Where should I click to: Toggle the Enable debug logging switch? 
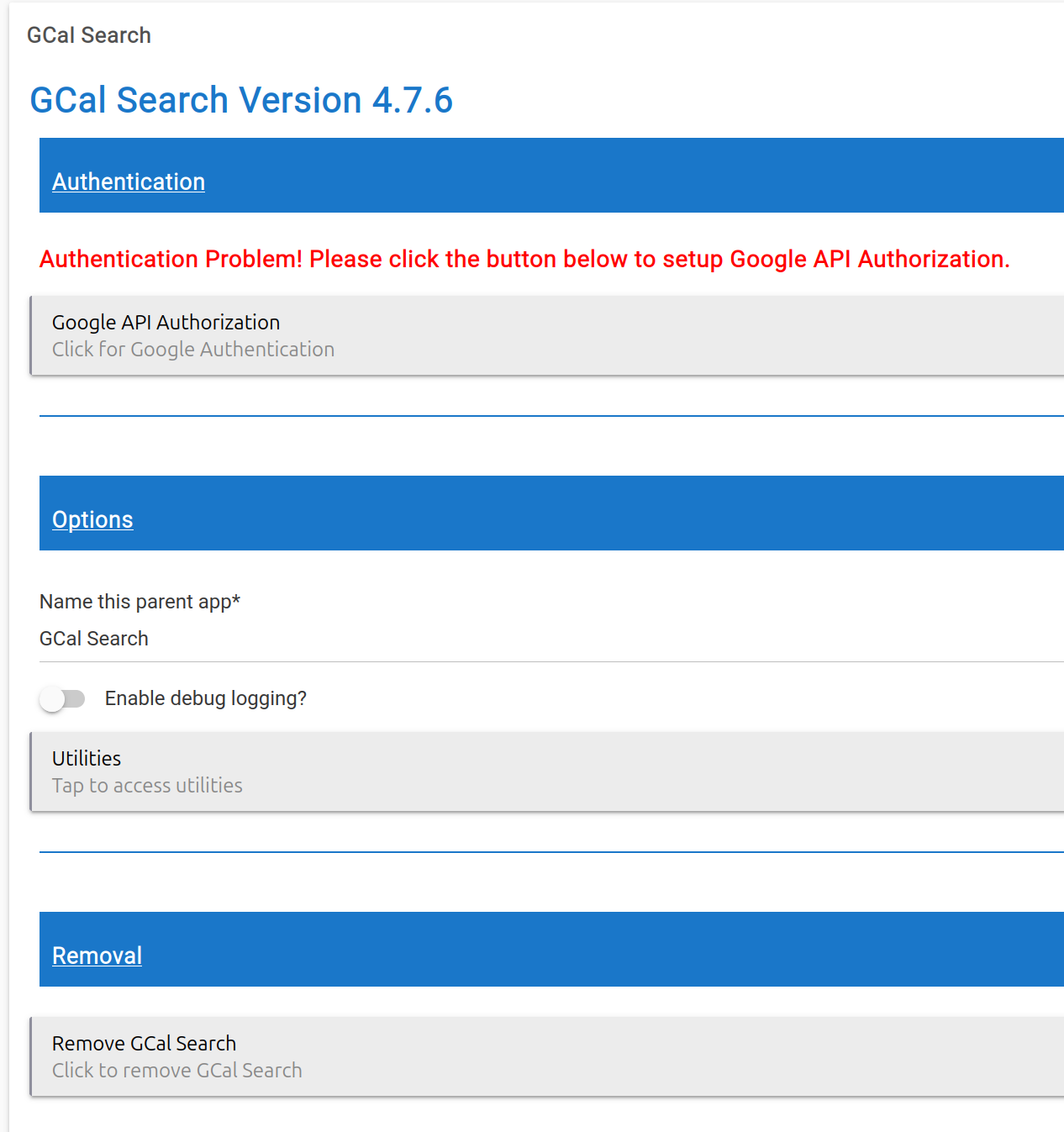(x=62, y=699)
